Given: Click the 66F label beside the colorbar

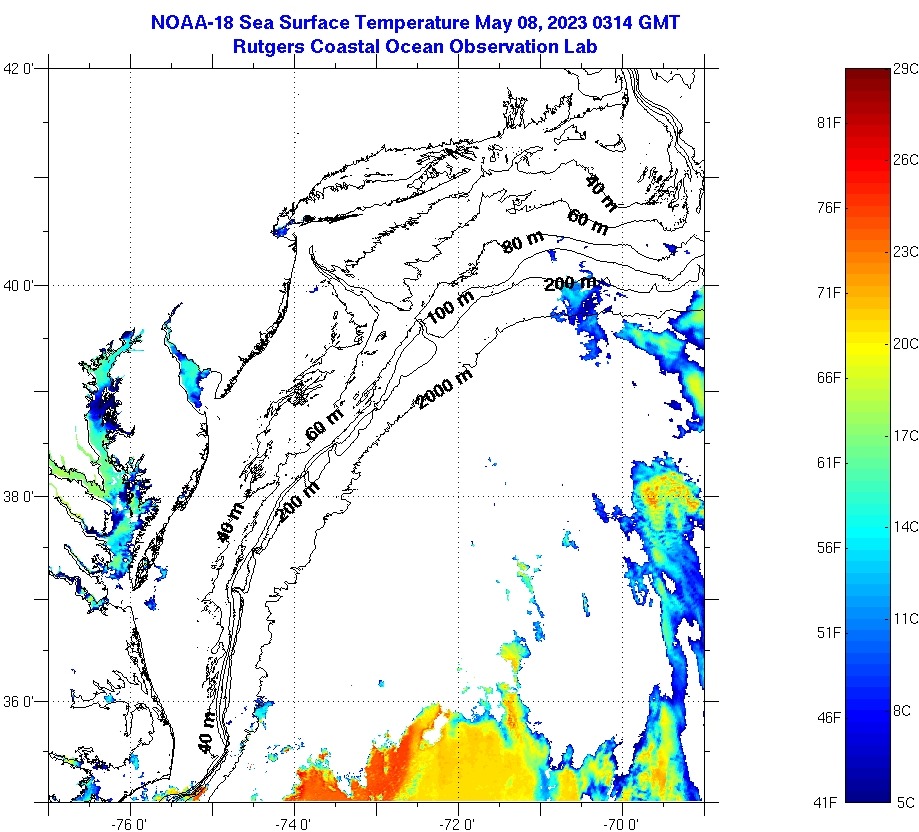Looking at the screenshot, I should pyautogui.click(x=829, y=377).
